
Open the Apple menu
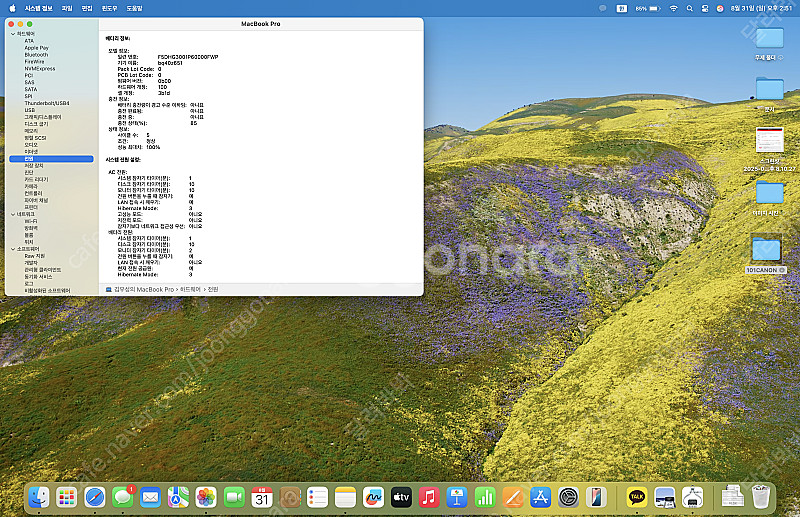[12, 8]
